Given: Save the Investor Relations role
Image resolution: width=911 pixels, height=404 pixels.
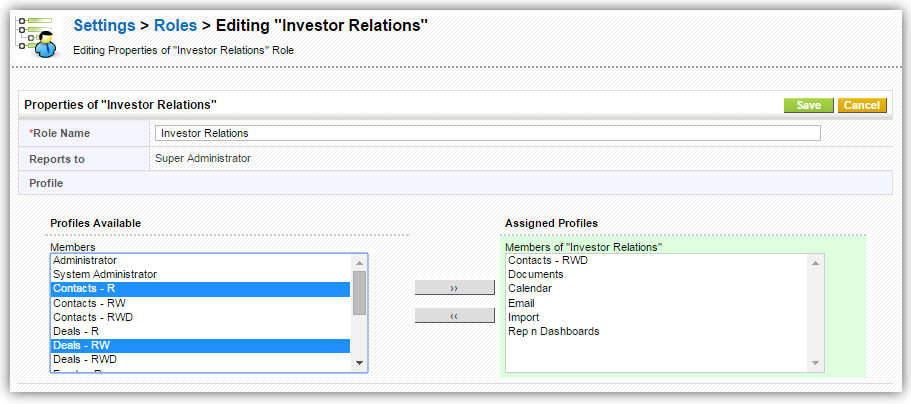Looking at the screenshot, I should (808, 105).
